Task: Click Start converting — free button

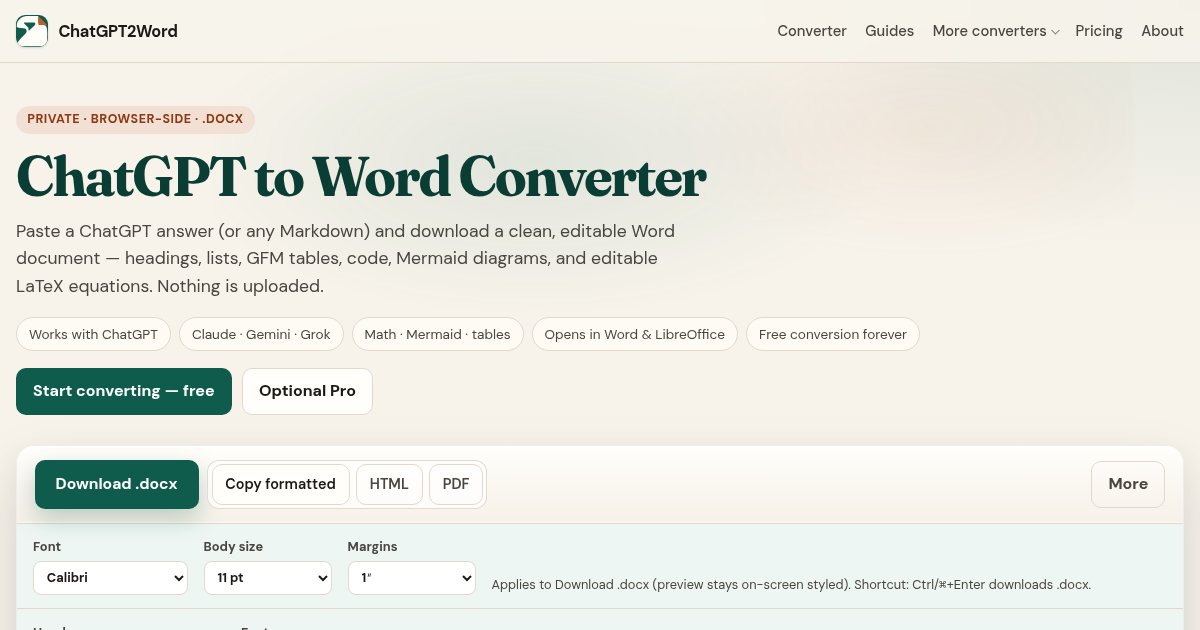Action: [124, 391]
